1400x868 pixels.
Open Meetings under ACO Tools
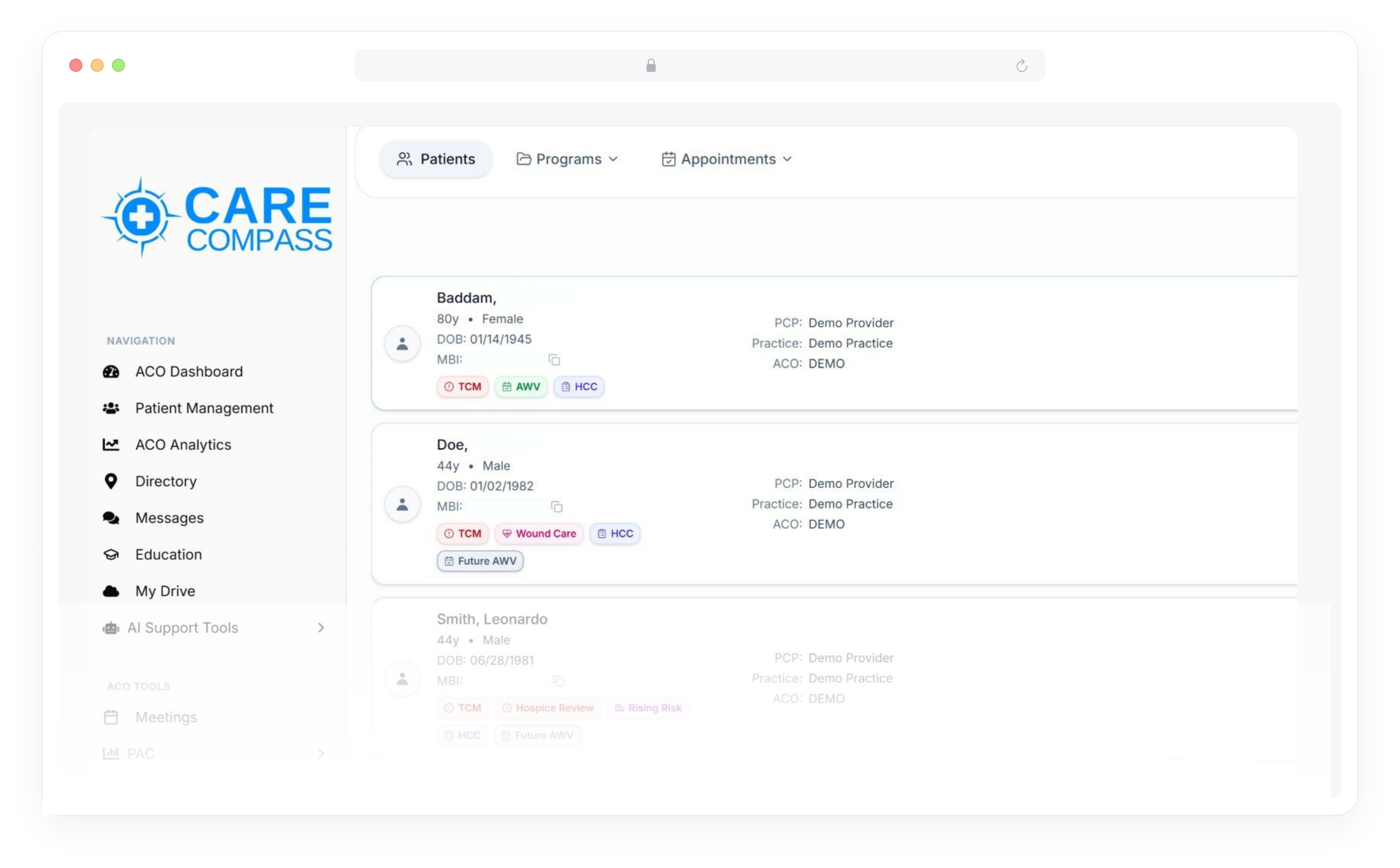pos(166,717)
